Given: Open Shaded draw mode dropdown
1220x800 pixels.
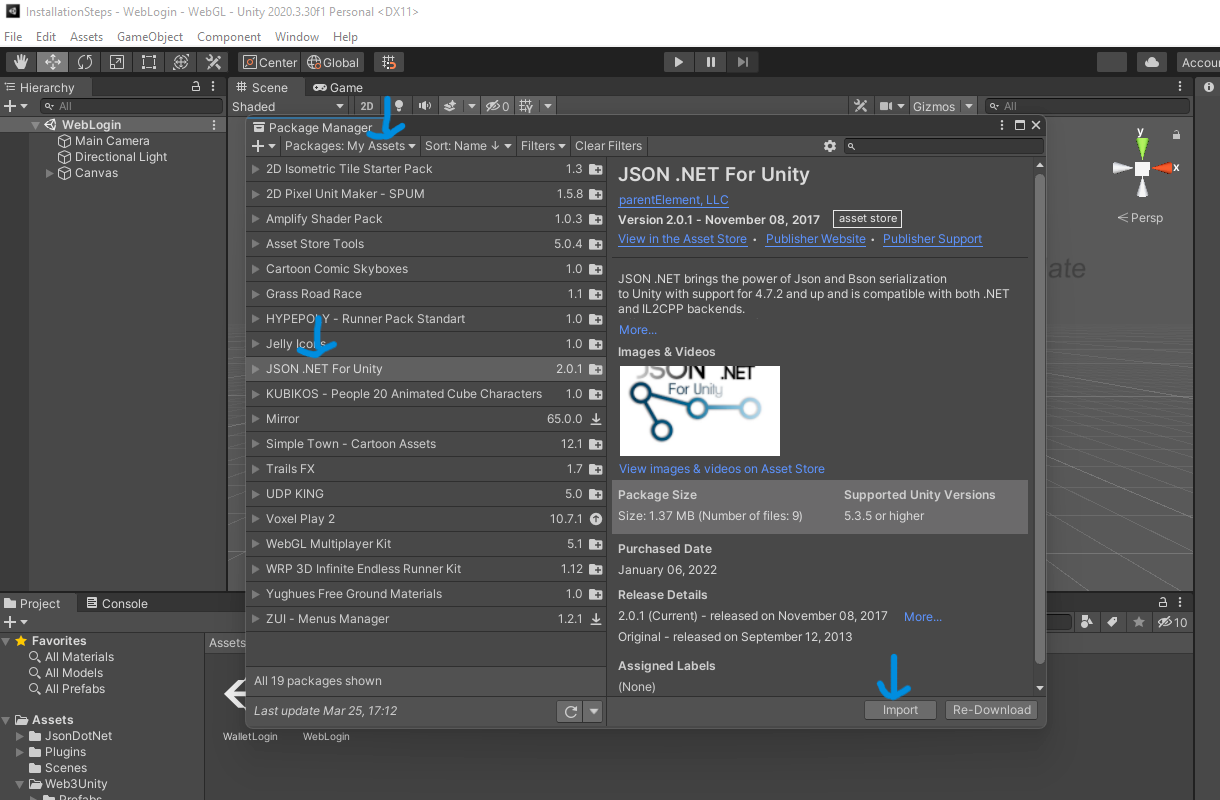Looking at the screenshot, I should point(288,106).
